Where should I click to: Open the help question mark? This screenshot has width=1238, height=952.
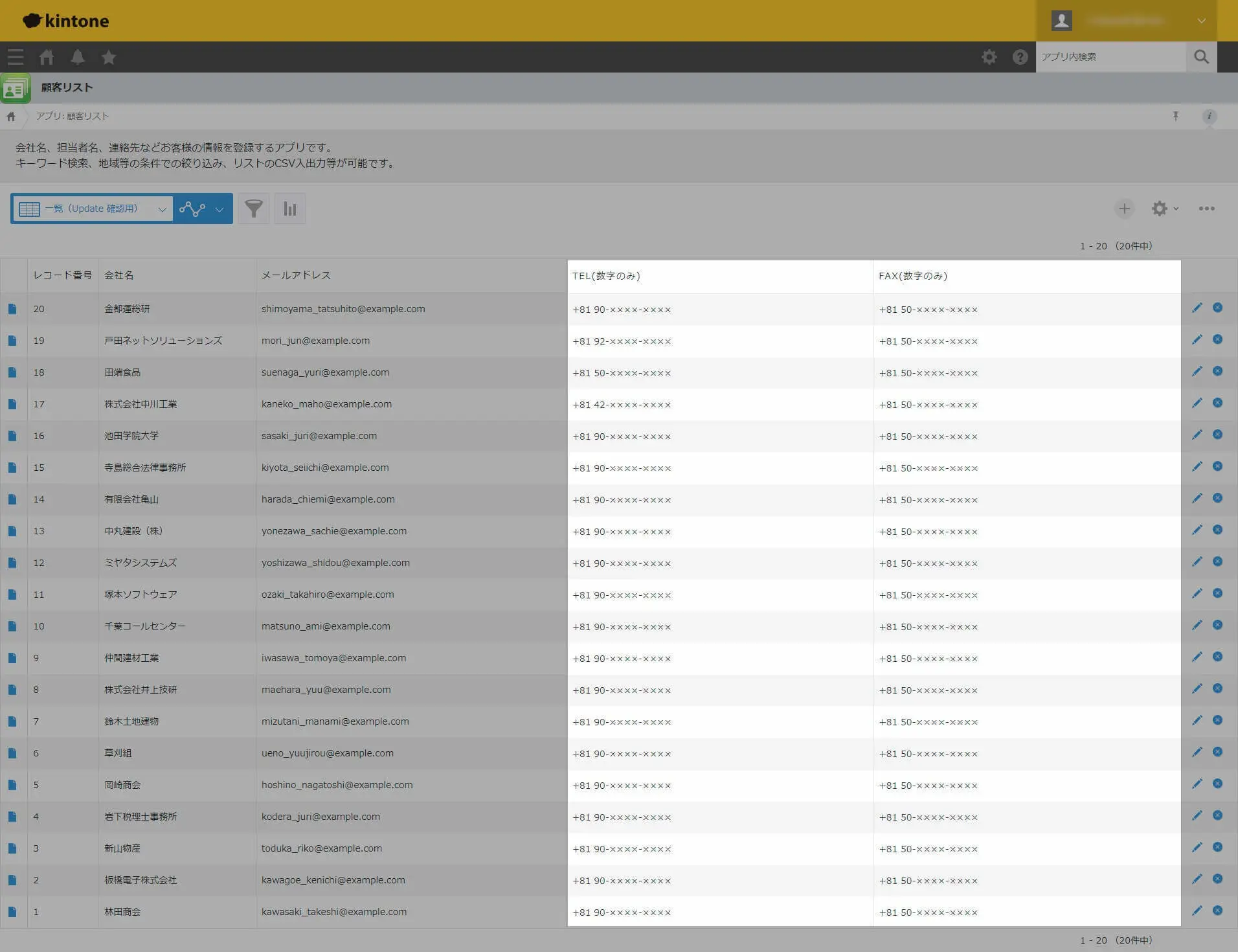tap(1020, 57)
